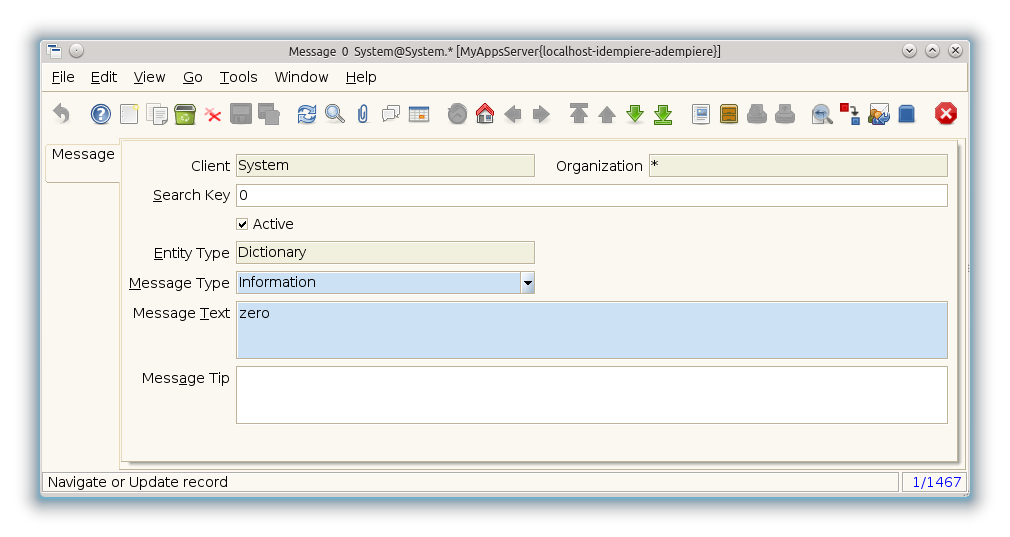The width and height of the screenshot is (1010, 537).
Task: Expand the Message Type dropdown
Action: 527,283
